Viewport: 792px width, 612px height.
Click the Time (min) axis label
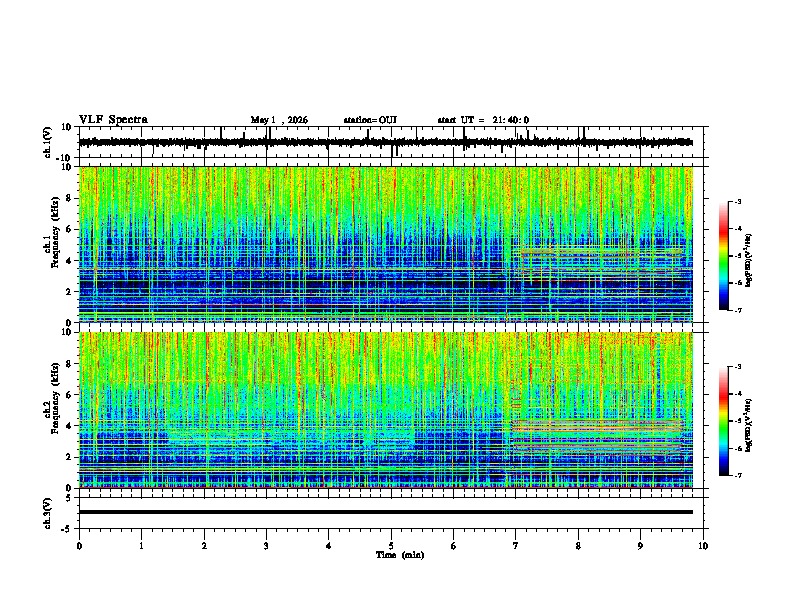point(400,555)
